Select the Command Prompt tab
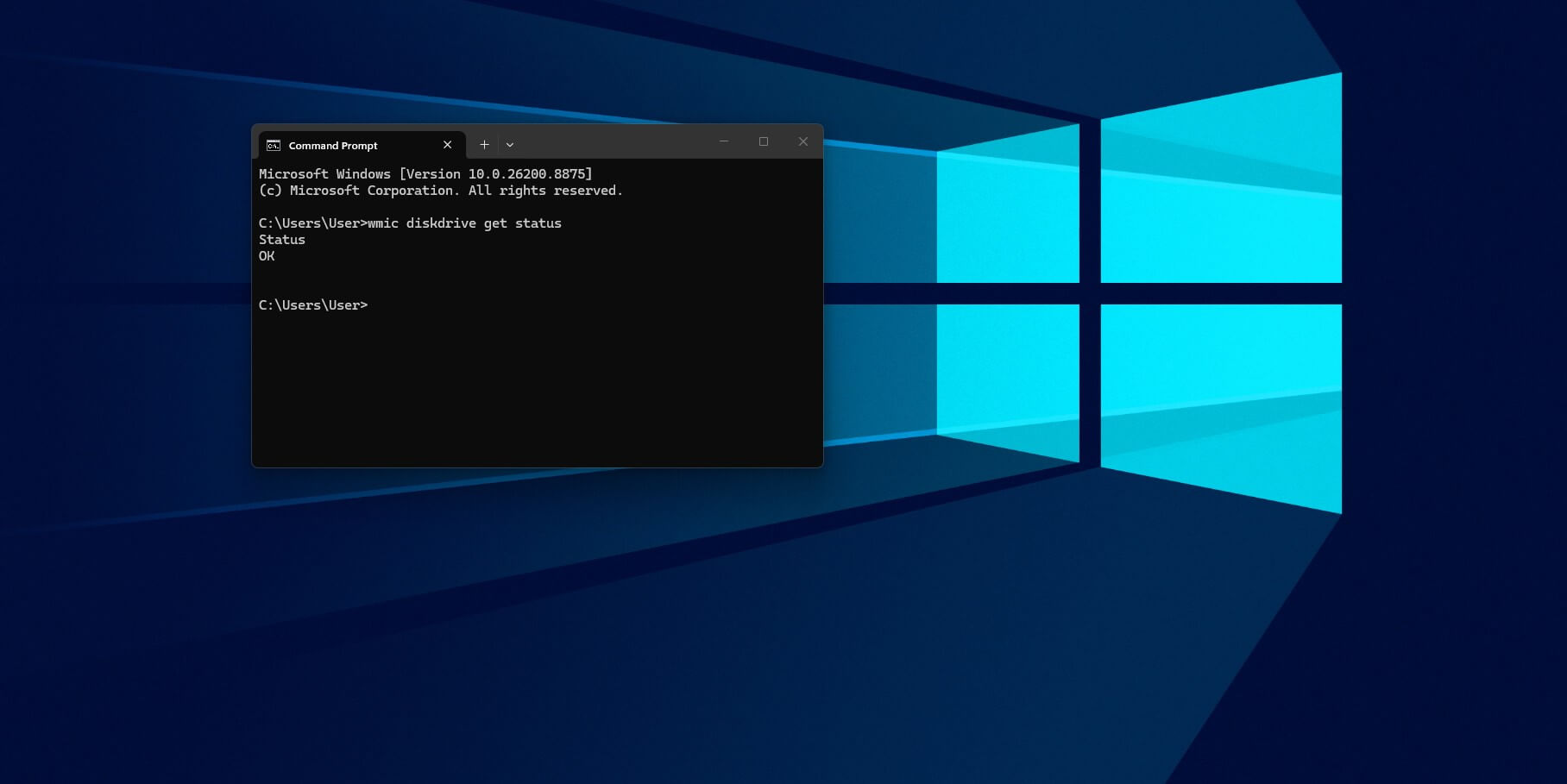This screenshot has height=784, width=1567. [362, 145]
